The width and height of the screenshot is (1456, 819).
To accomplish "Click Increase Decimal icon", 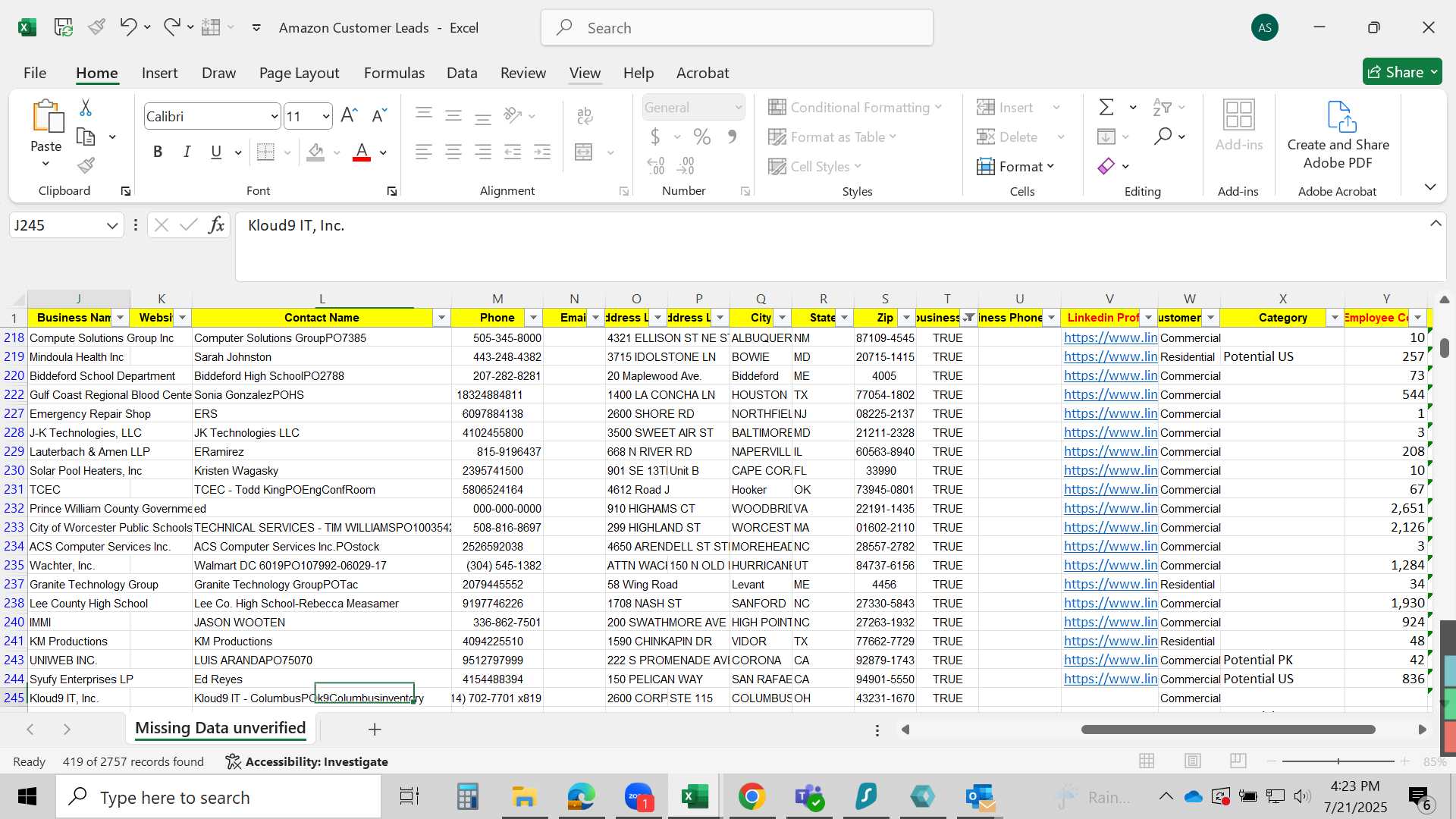I will point(656,165).
